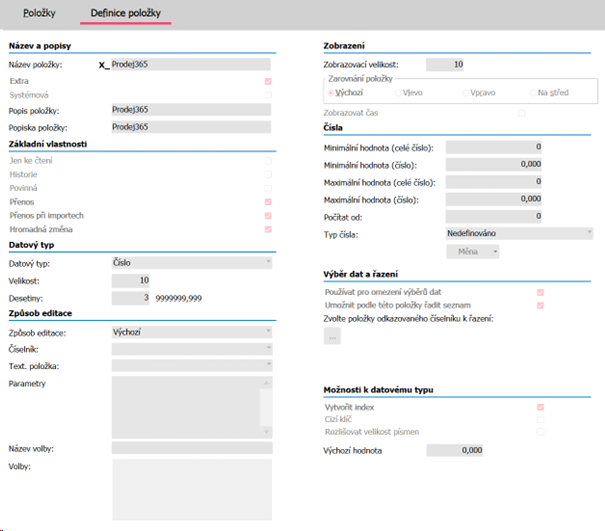Click the Parametry scrollbar
Image resolution: width=605 pixels, height=531 pixels.
(266, 405)
